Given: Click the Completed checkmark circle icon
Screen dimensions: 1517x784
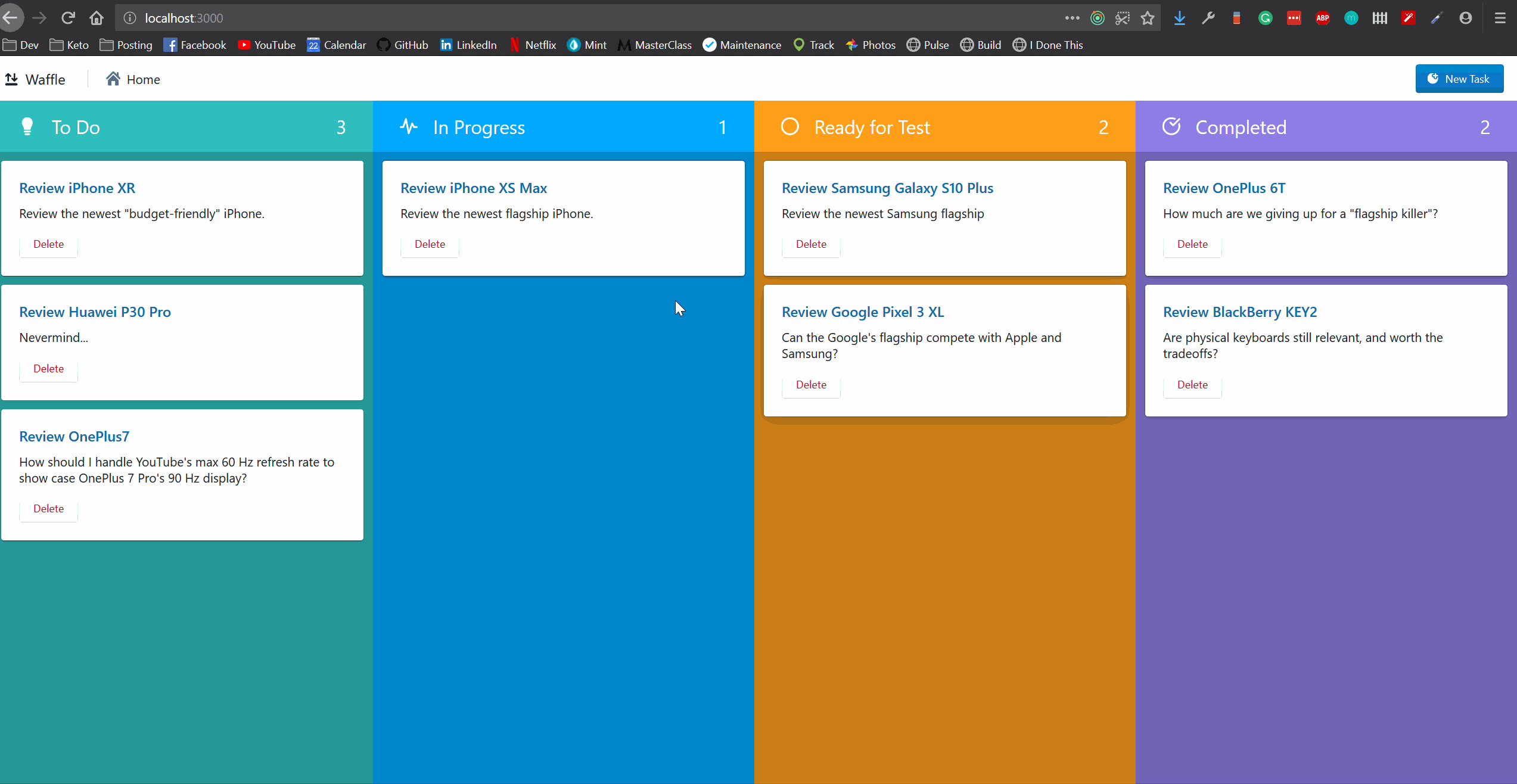Looking at the screenshot, I should point(1171,127).
